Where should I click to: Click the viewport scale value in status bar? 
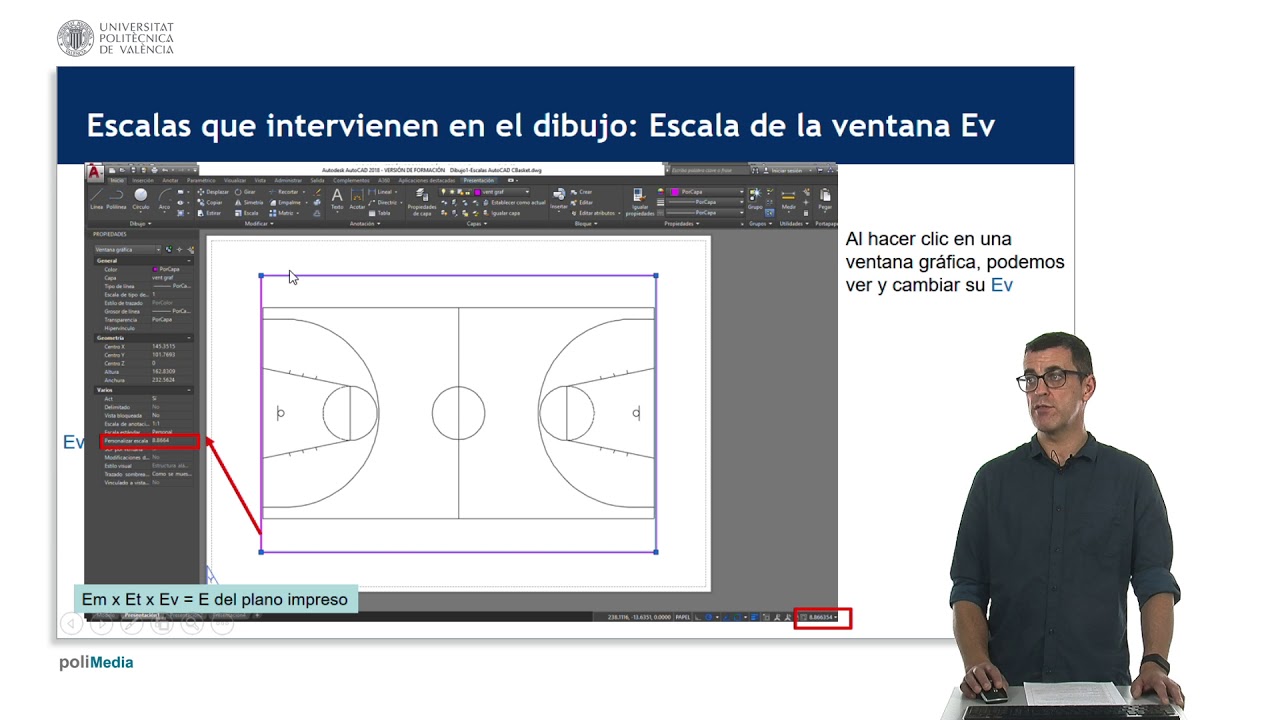pyautogui.click(x=821, y=617)
